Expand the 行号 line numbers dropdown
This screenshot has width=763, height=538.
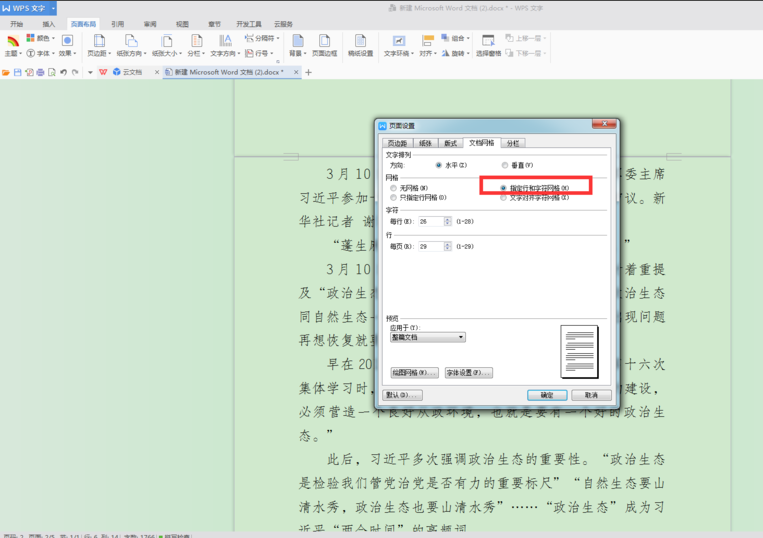[x=260, y=53]
